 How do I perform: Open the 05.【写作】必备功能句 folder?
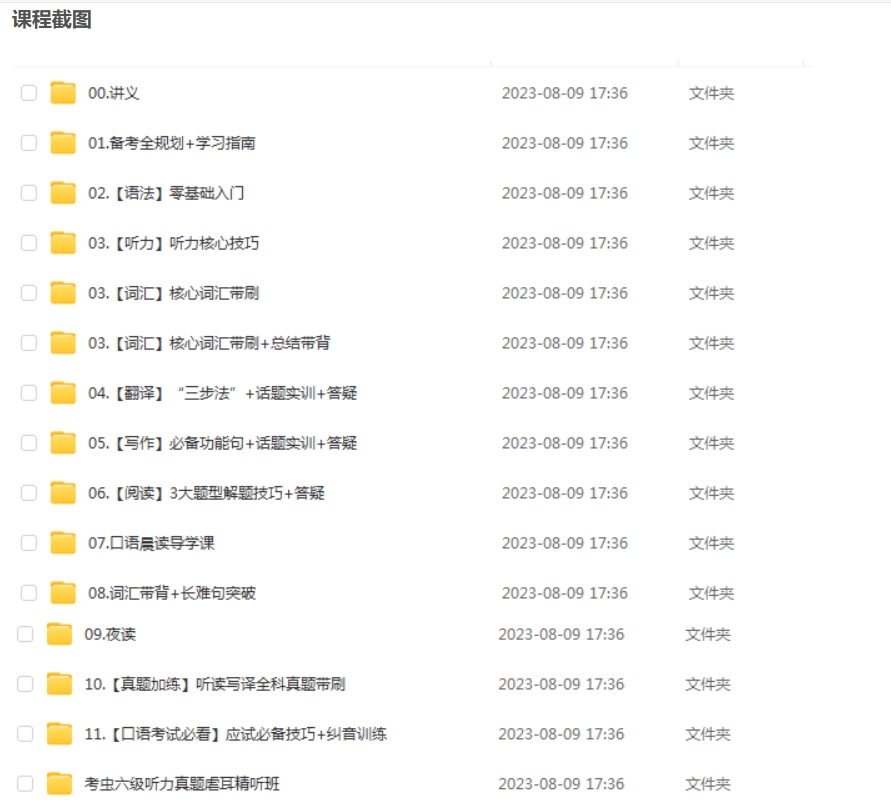(222, 443)
